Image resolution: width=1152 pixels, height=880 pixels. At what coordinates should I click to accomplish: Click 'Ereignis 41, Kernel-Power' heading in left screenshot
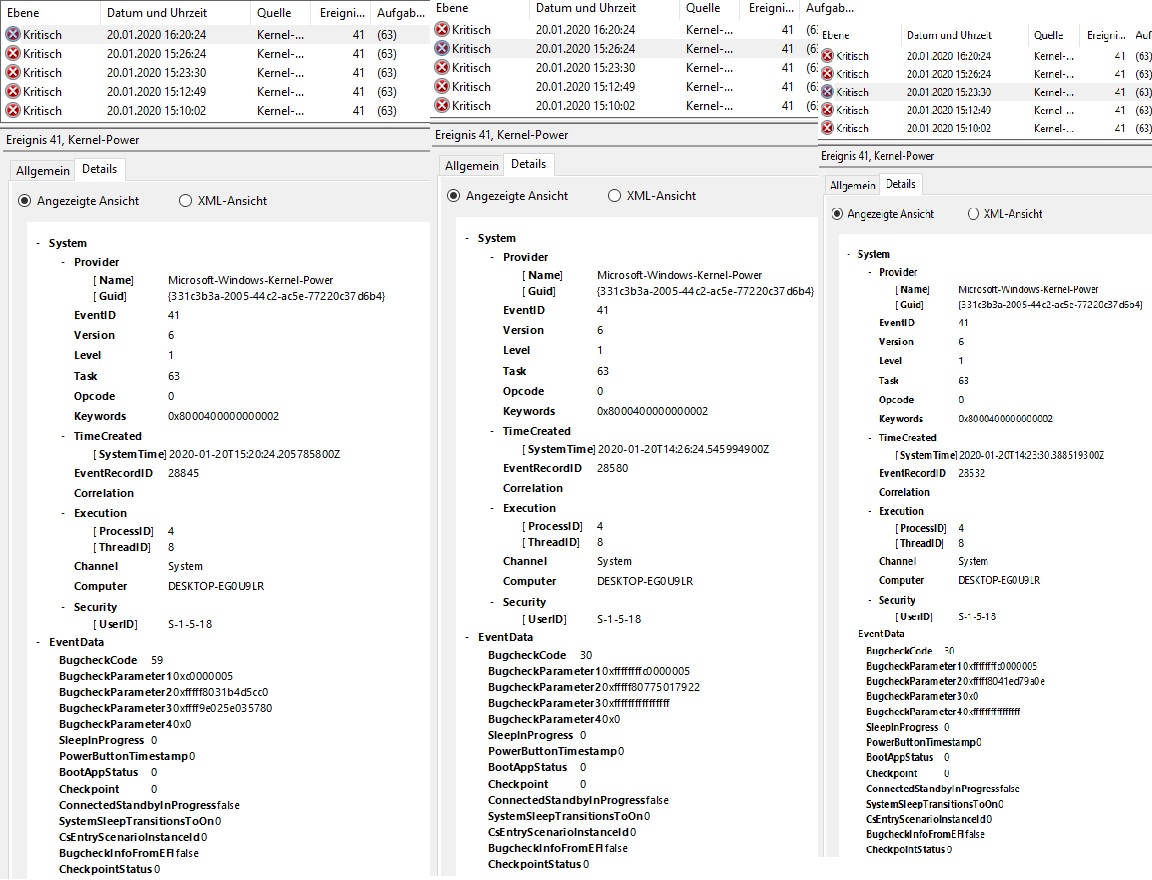[73, 140]
